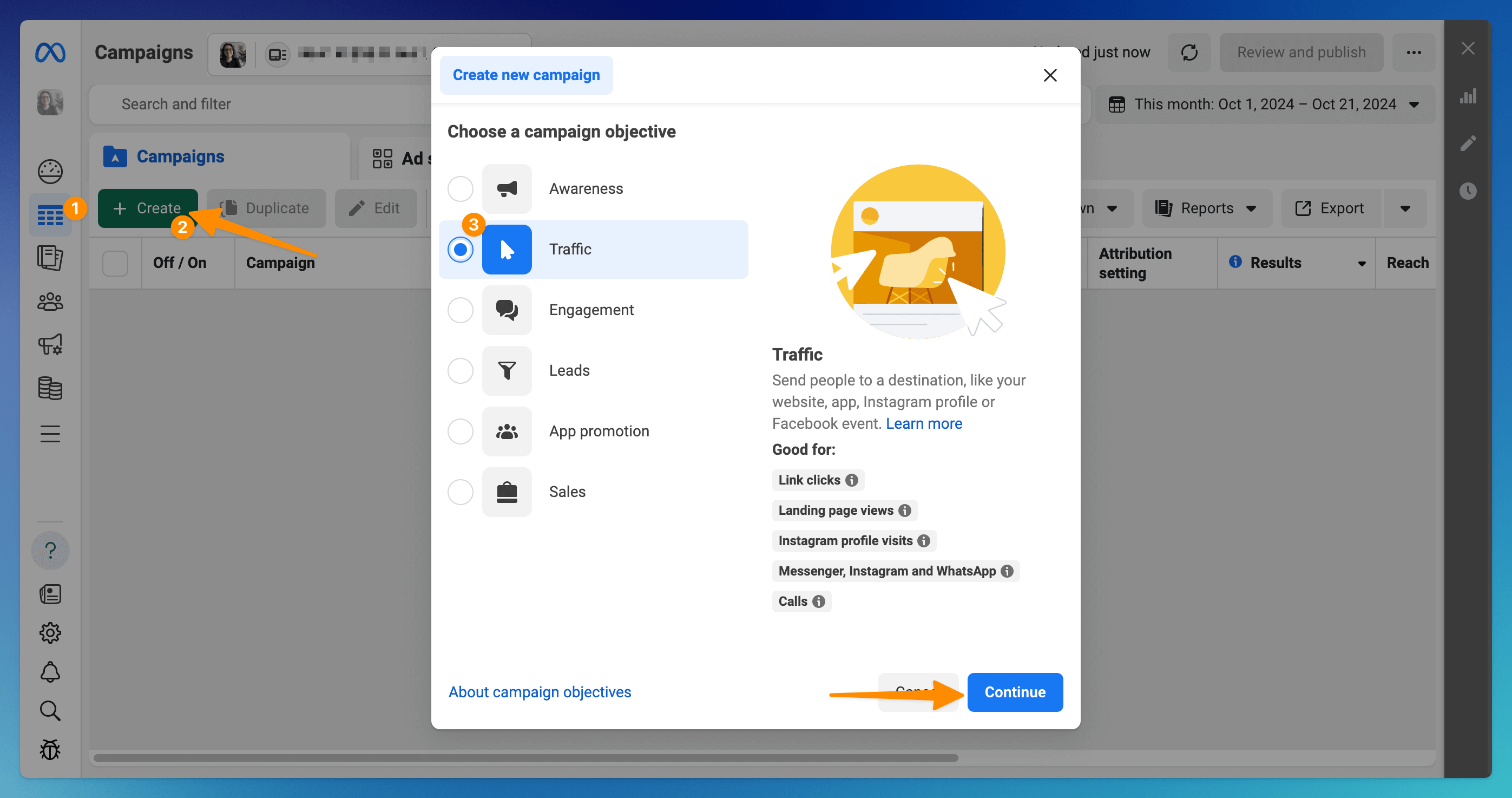Switch to the Campaigns tab
This screenshot has width=1512, height=798.
click(180, 156)
